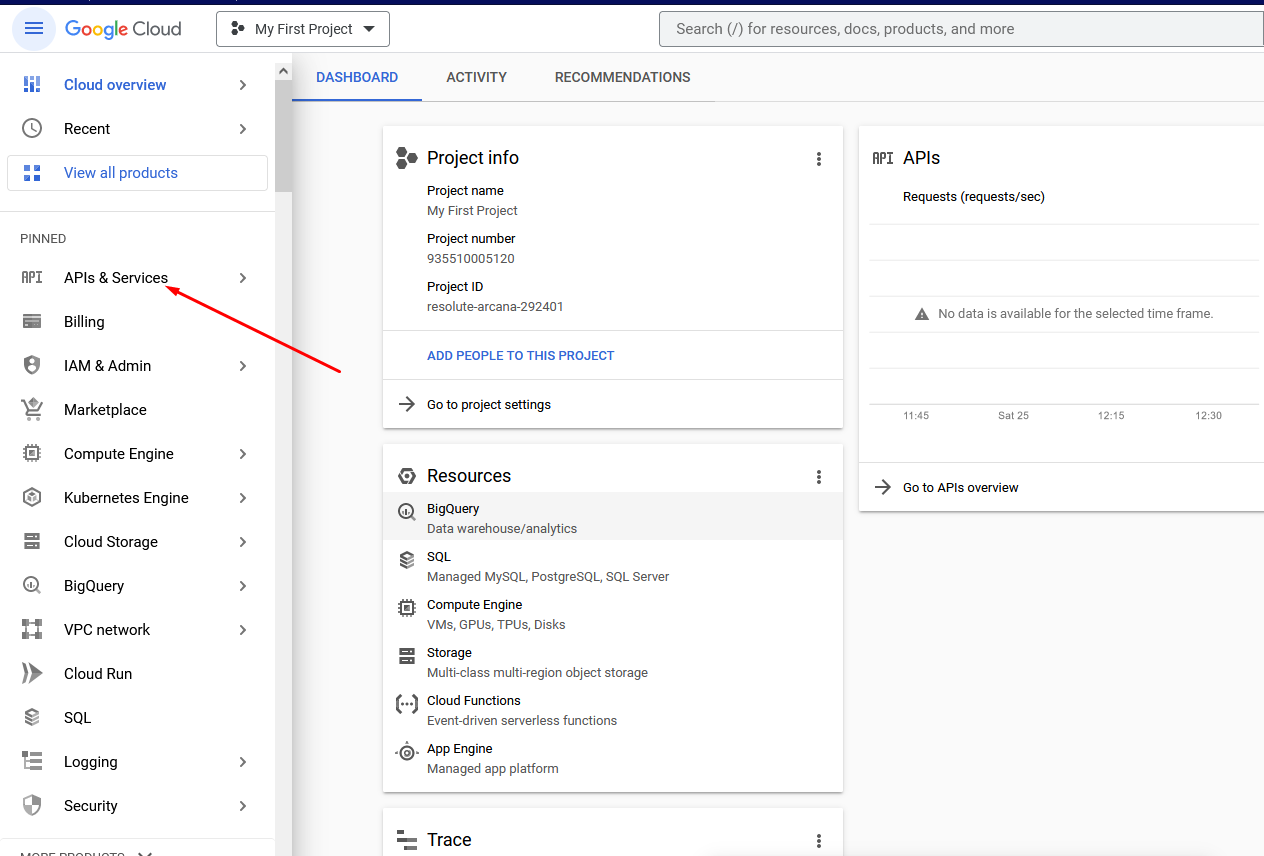The width and height of the screenshot is (1264, 856).
Task: Click the App Engine target icon
Action: click(406, 753)
